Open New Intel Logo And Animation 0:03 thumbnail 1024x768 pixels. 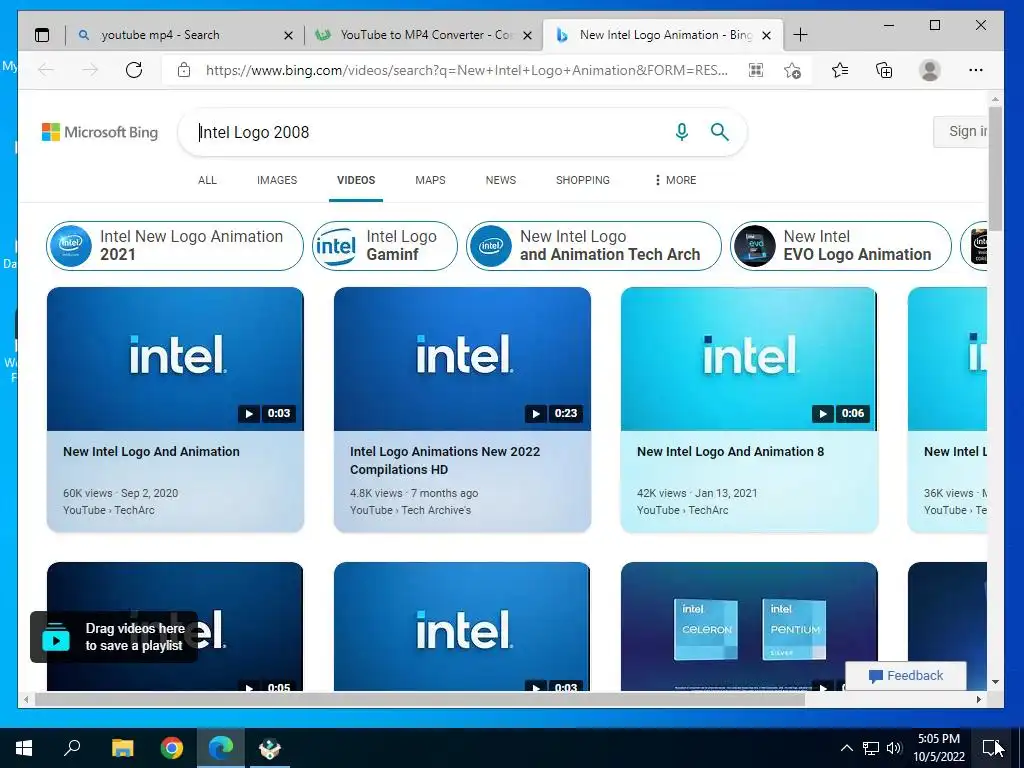175,359
